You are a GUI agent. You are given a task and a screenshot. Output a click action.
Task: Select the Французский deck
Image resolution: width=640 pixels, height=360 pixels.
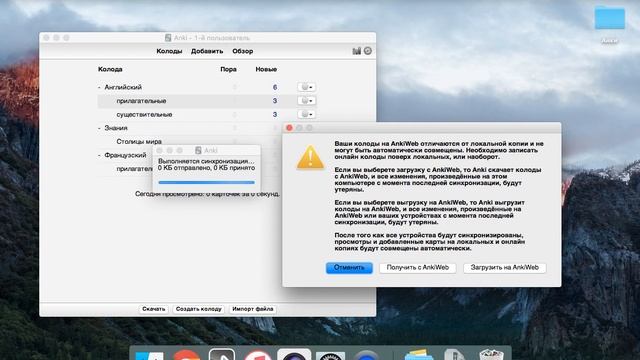[125, 156]
